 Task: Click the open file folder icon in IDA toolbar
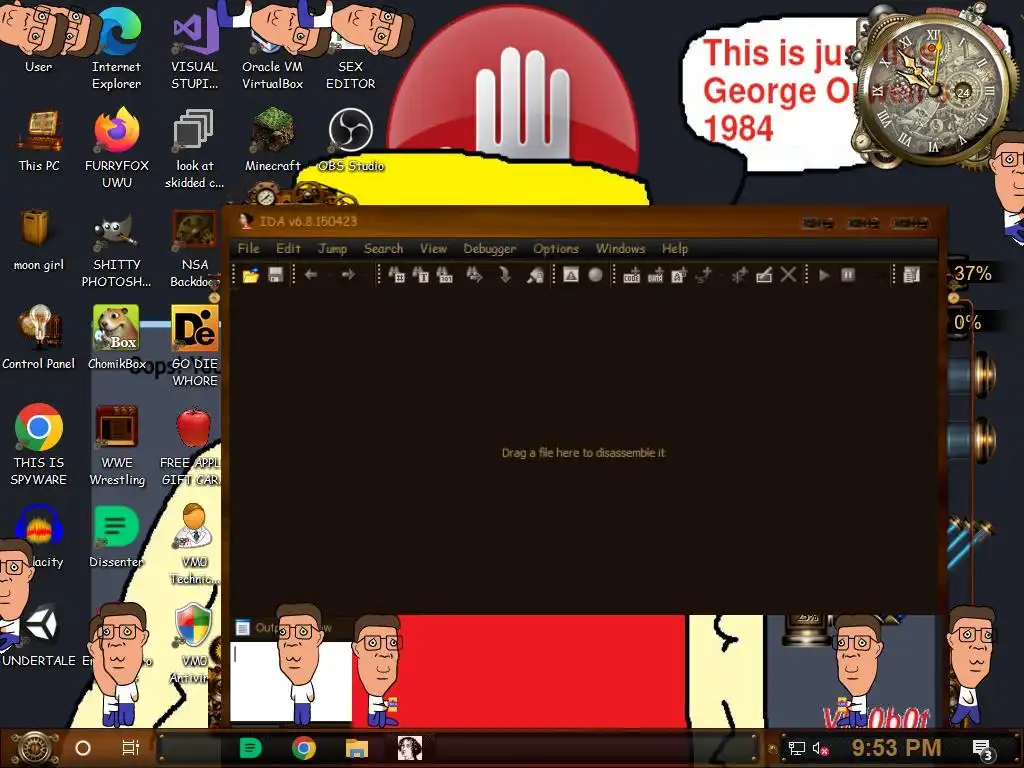(x=251, y=276)
